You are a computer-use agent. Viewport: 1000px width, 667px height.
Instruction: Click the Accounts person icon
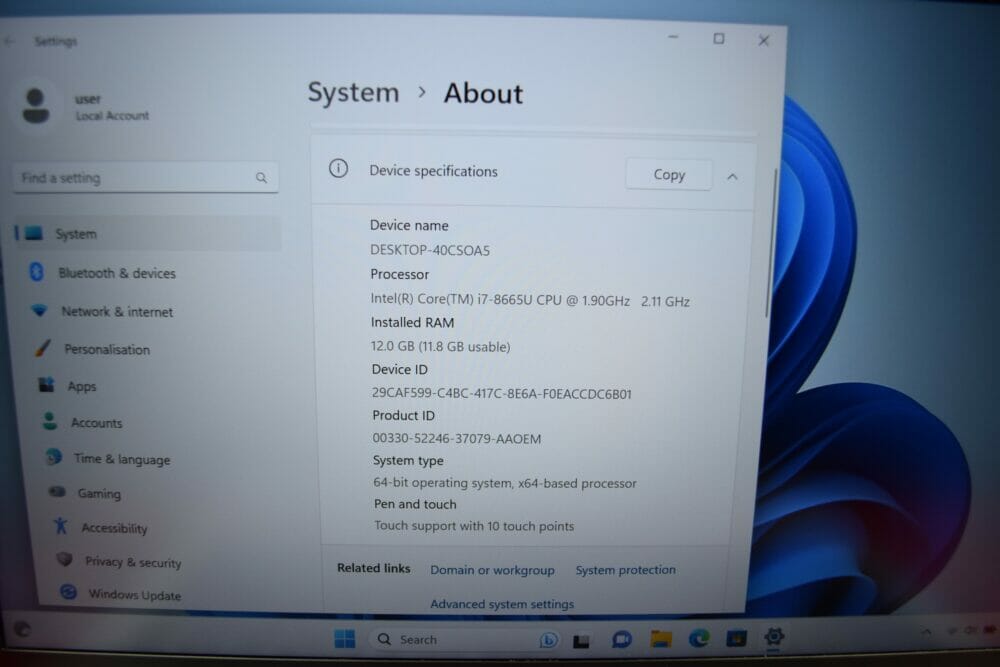[x=50, y=421]
